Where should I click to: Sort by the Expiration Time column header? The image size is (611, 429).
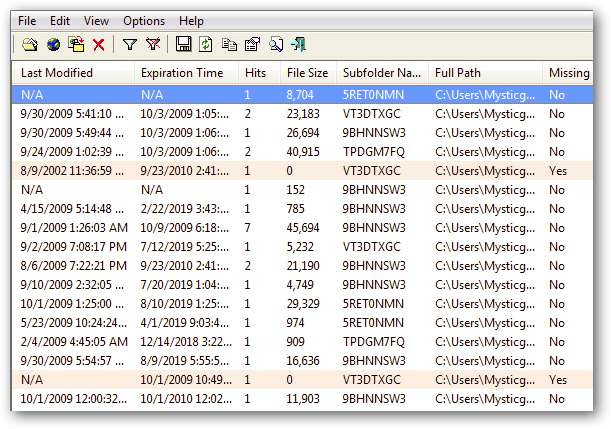tap(182, 73)
